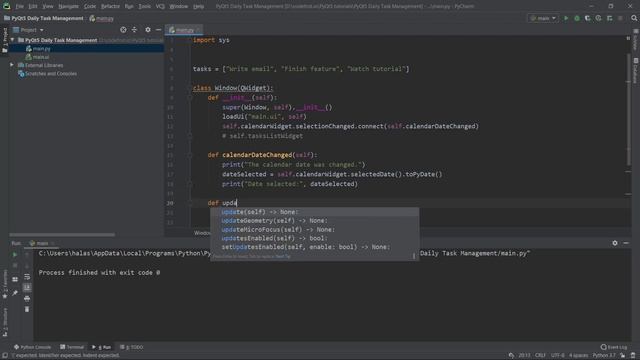Collapse PyQt5 Daily Task Management root folder
640x360 pixels.
(12, 40)
